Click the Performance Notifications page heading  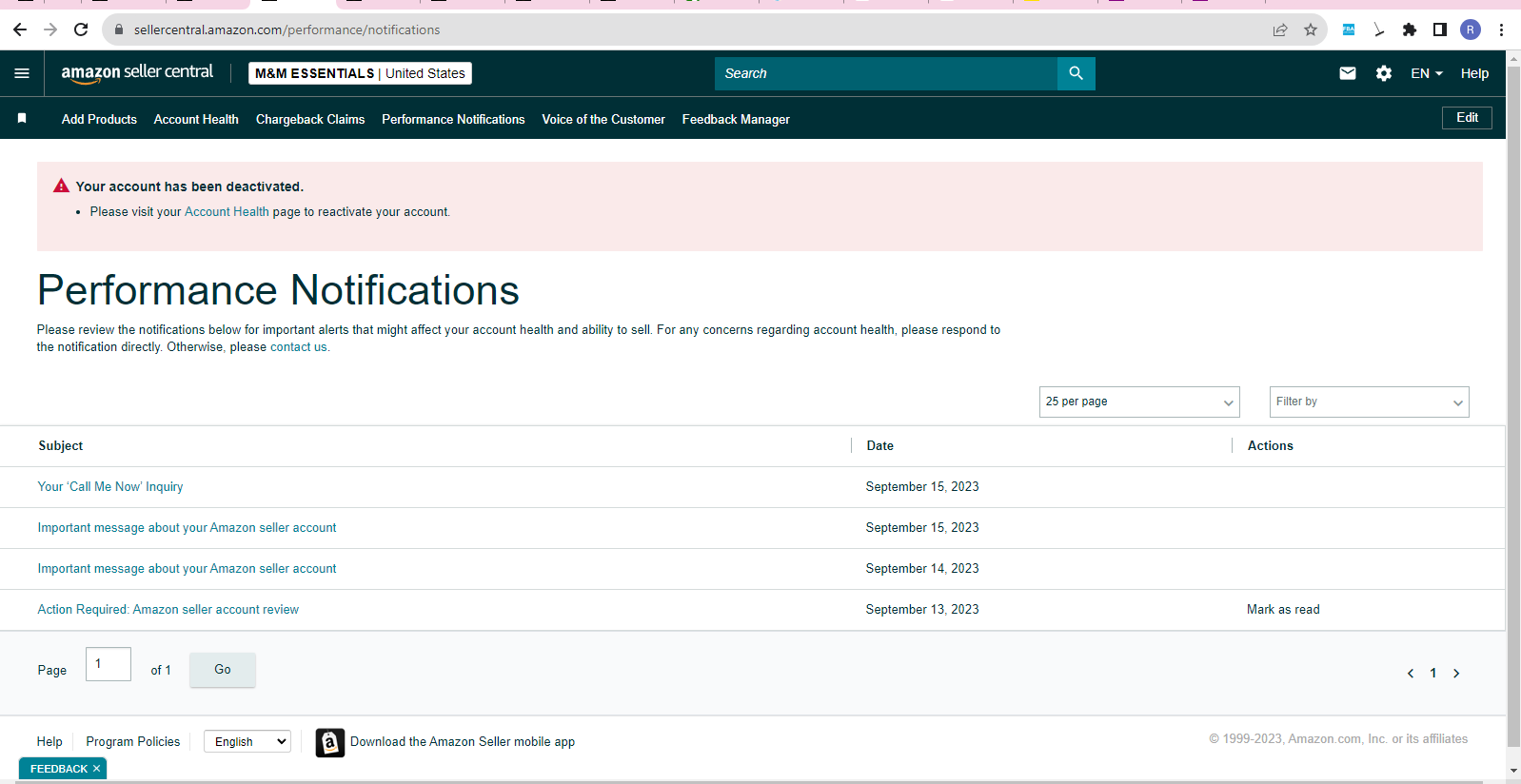(x=278, y=290)
